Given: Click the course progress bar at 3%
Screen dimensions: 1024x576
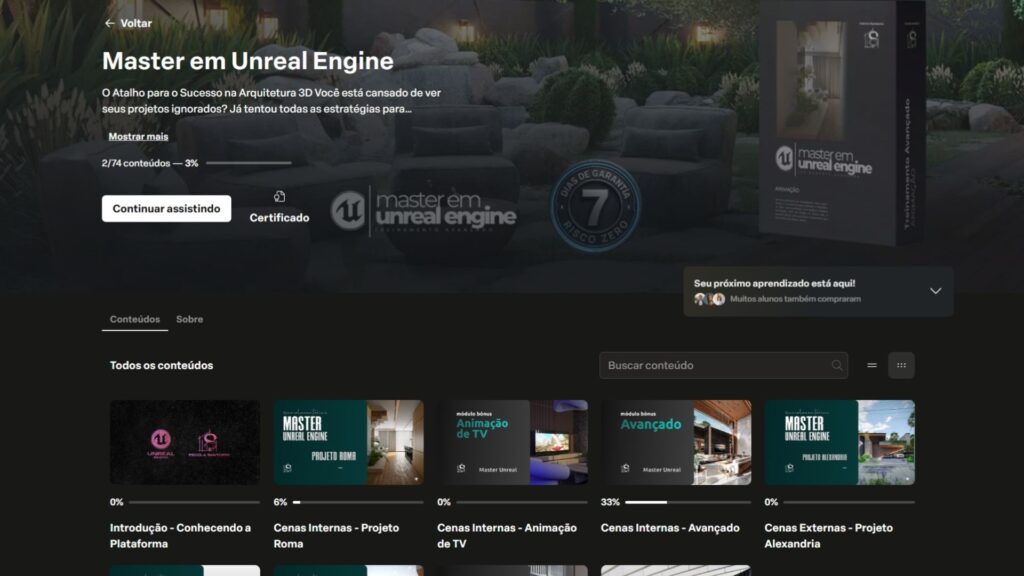Looking at the screenshot, I should tap(249, 163).
